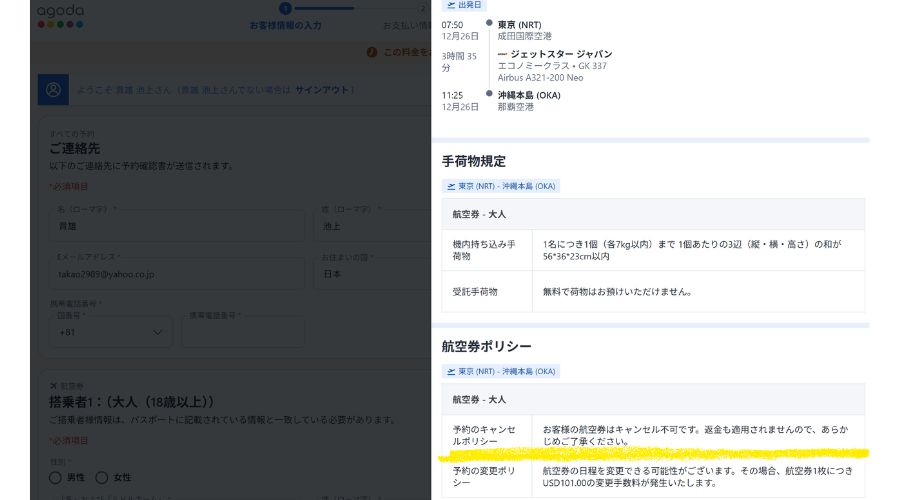900x500 pixels.
Task: Click the orange info icon by この料金
Action: (x=372, y=52)
